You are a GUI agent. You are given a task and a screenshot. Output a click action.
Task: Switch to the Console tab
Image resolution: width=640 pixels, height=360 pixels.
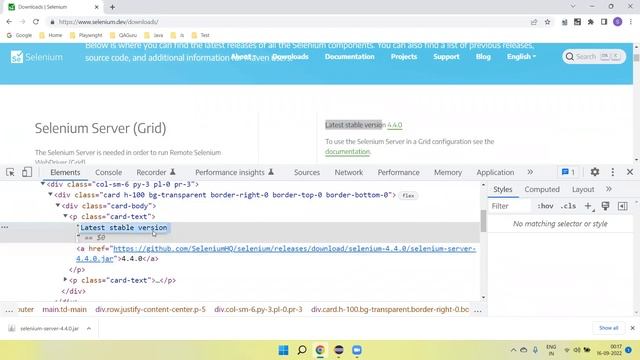pos(109,172)
